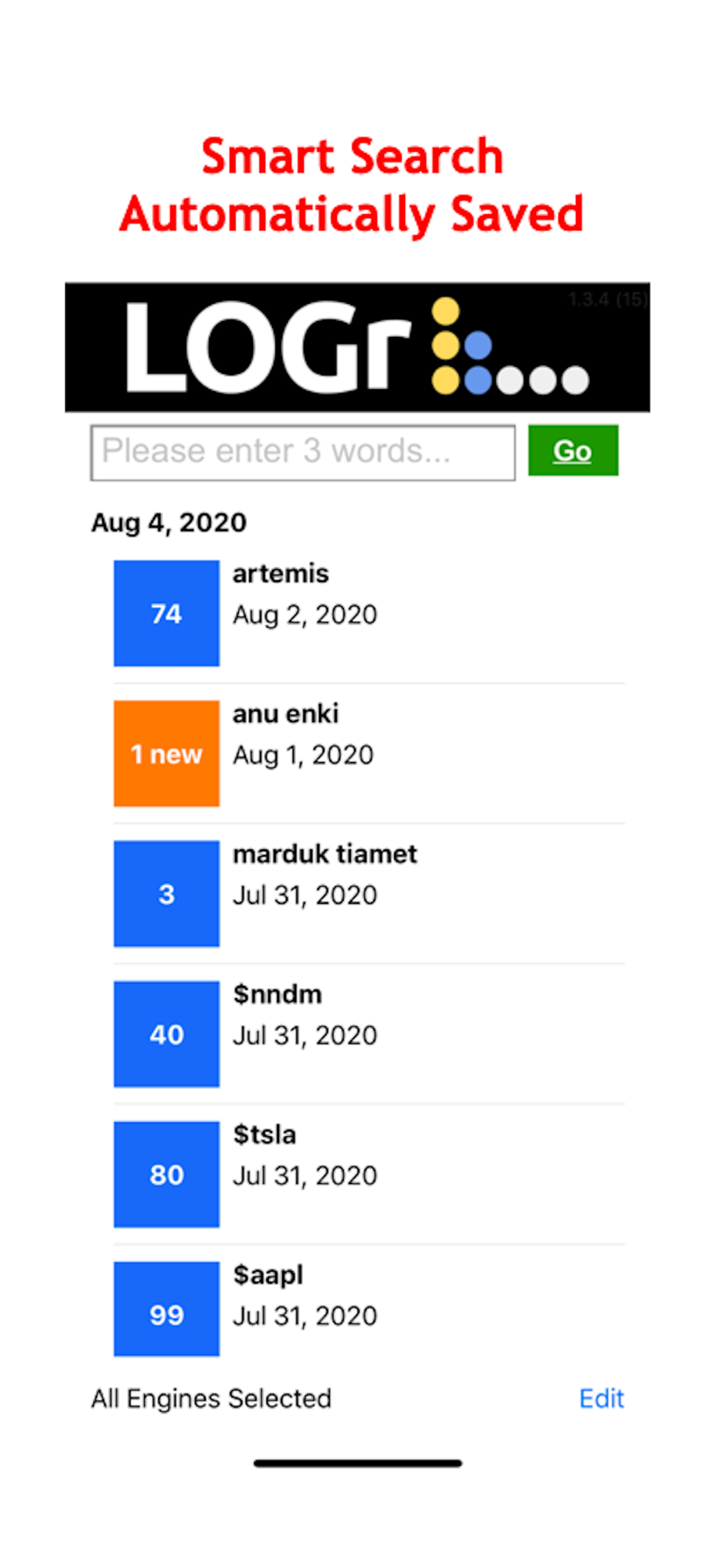Tap the orange '1 new' badge
Image resolution: width=724 pixels, height=1568 pixels.
pyautogui.click(x=166, y=753)
